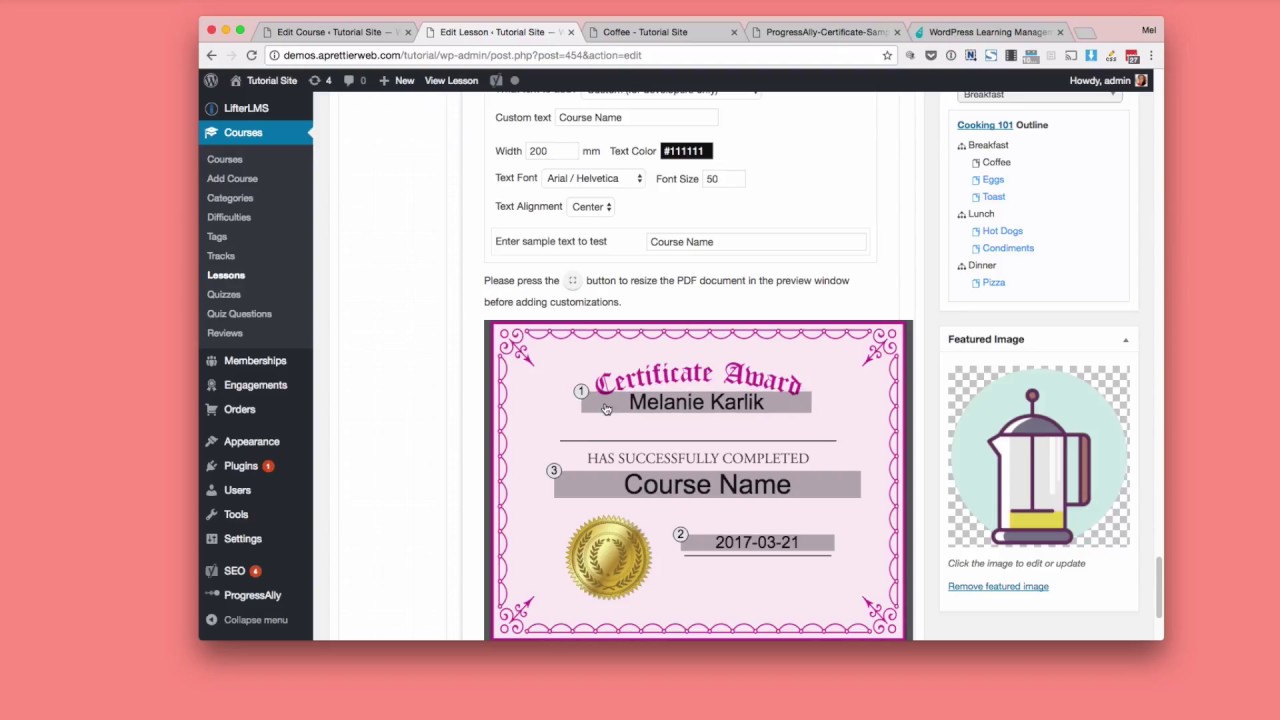Open LifterLMS in the sidebar
The height and width of the screenshot is (720, 1280).
pyautogui.click(x=246, y=108)
